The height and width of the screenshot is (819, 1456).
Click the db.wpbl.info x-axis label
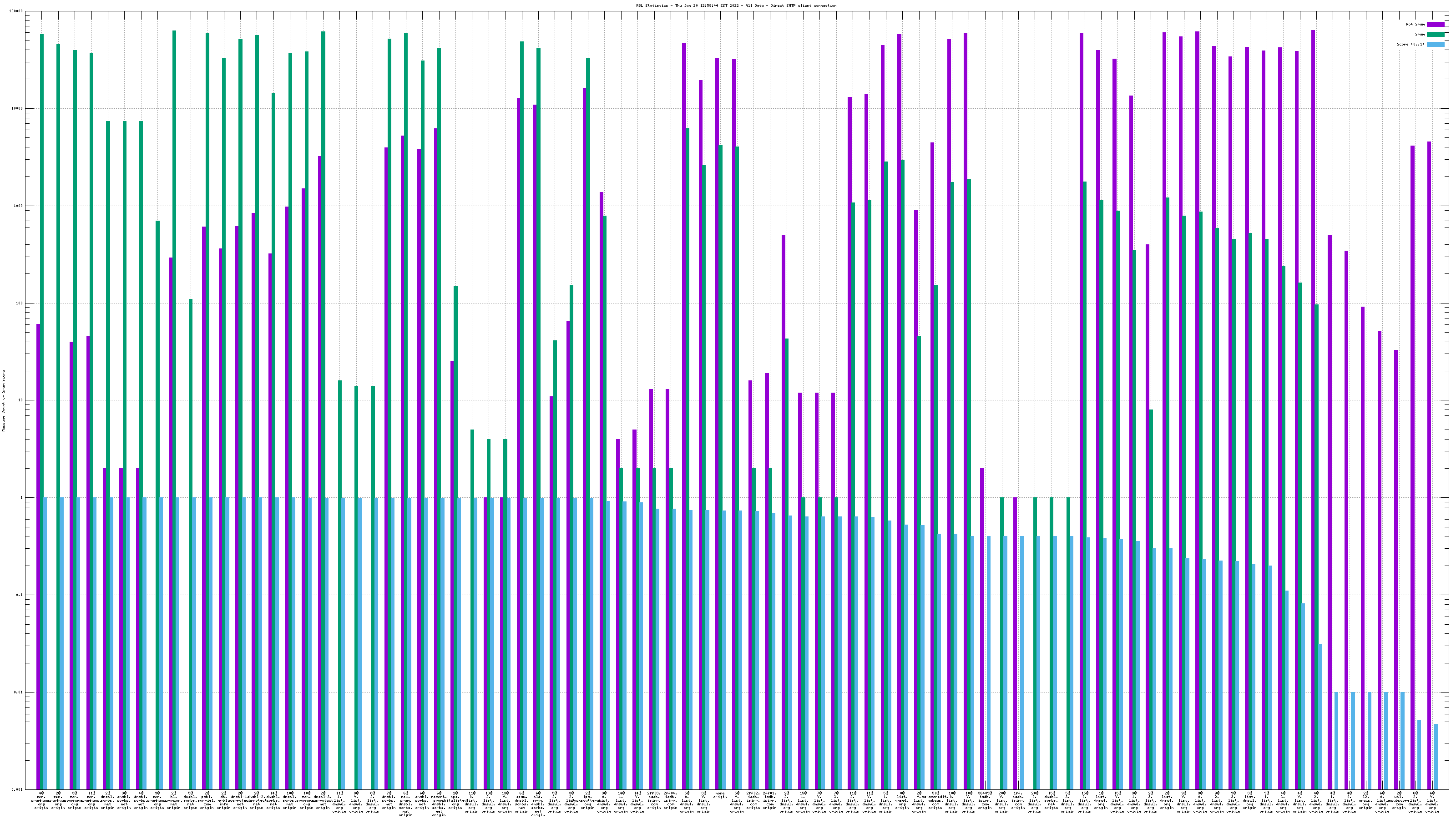click(x=223, y=800)
